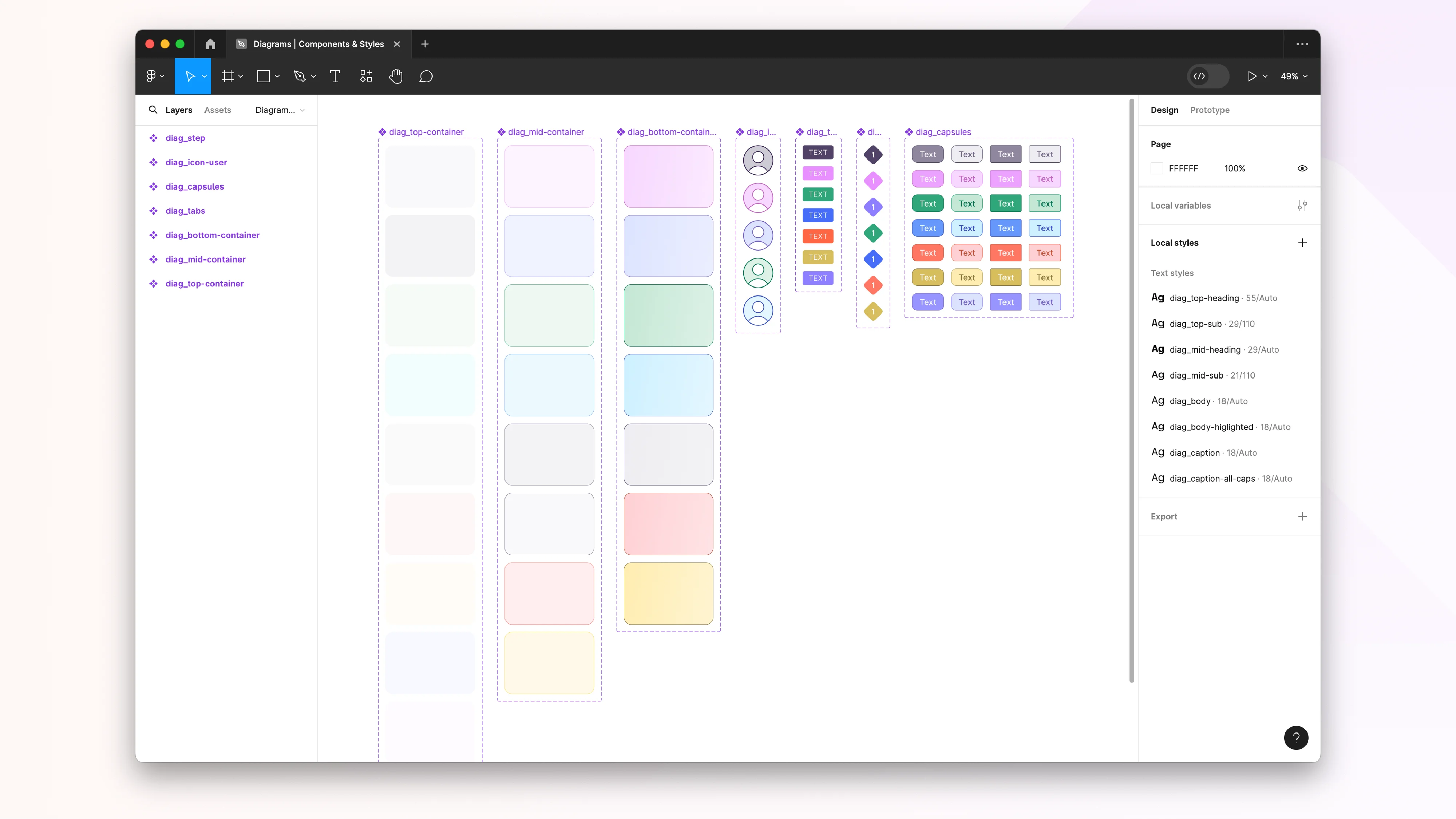Click page background FFFFFF color swatch
The width and height of the screenshot is (1456, 819).
point(1157,169)
